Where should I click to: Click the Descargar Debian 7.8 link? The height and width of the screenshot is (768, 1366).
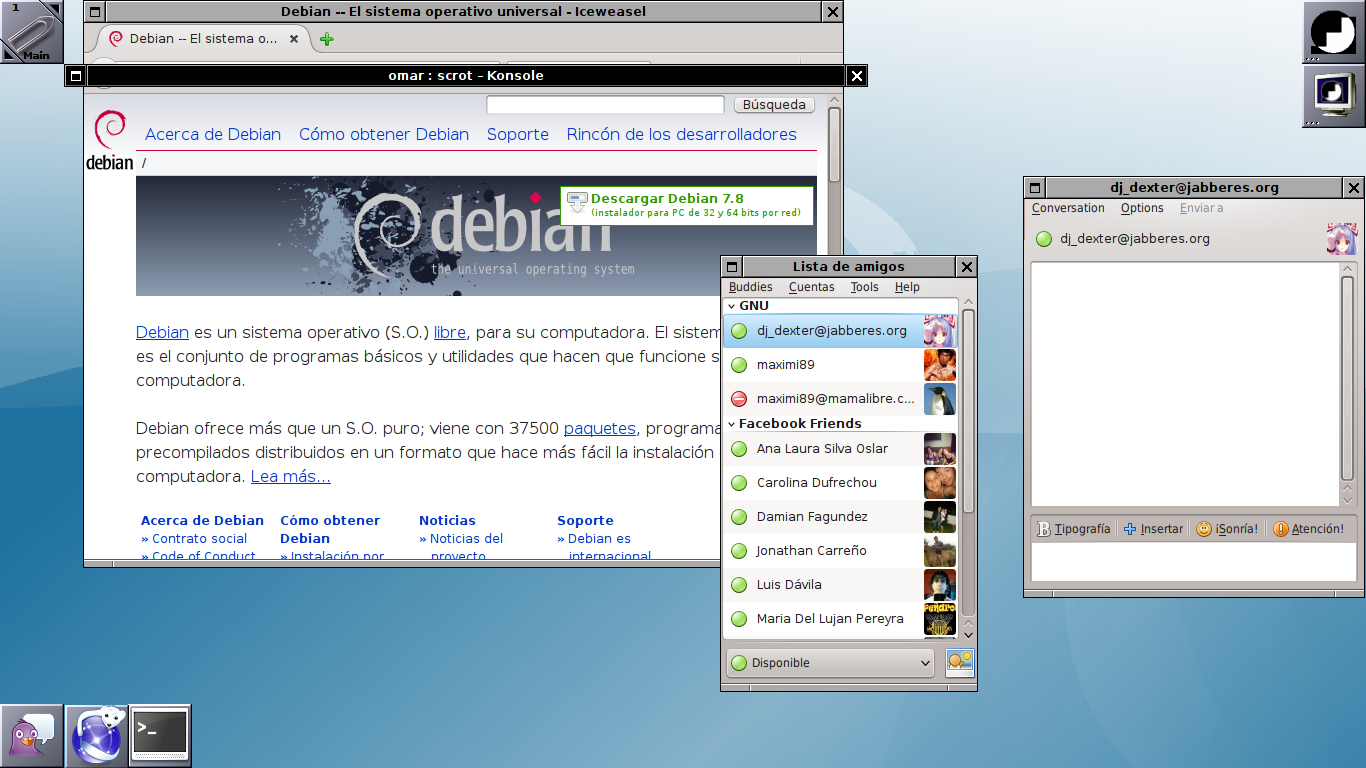coord(667,198)
